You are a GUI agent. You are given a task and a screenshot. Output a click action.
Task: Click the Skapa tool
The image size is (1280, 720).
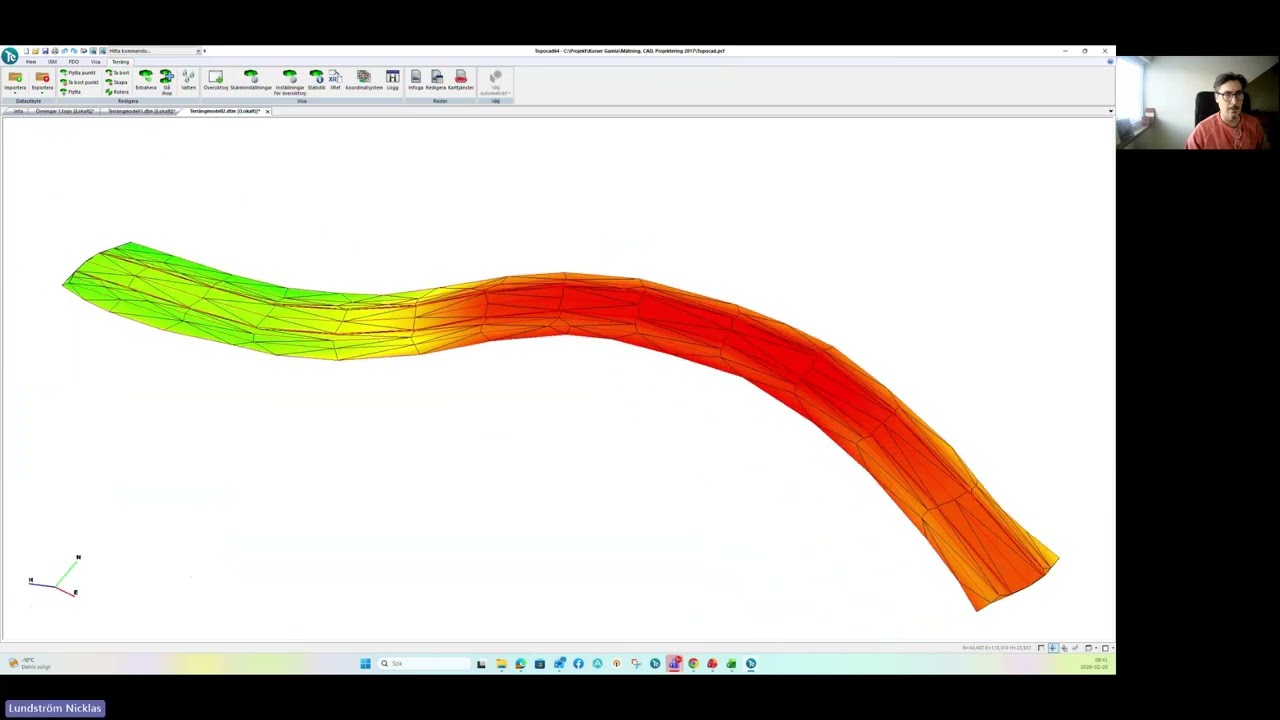point(117,82)
